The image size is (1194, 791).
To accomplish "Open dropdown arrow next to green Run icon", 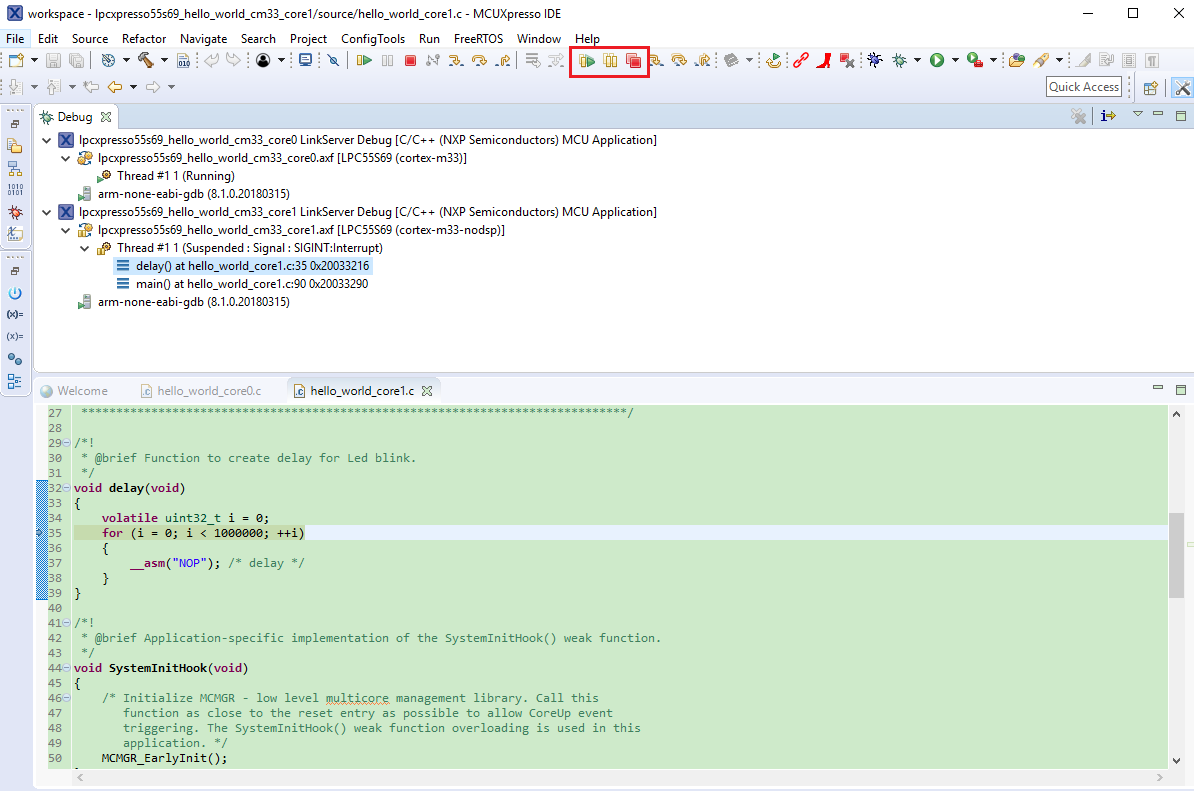I will 955,60.
